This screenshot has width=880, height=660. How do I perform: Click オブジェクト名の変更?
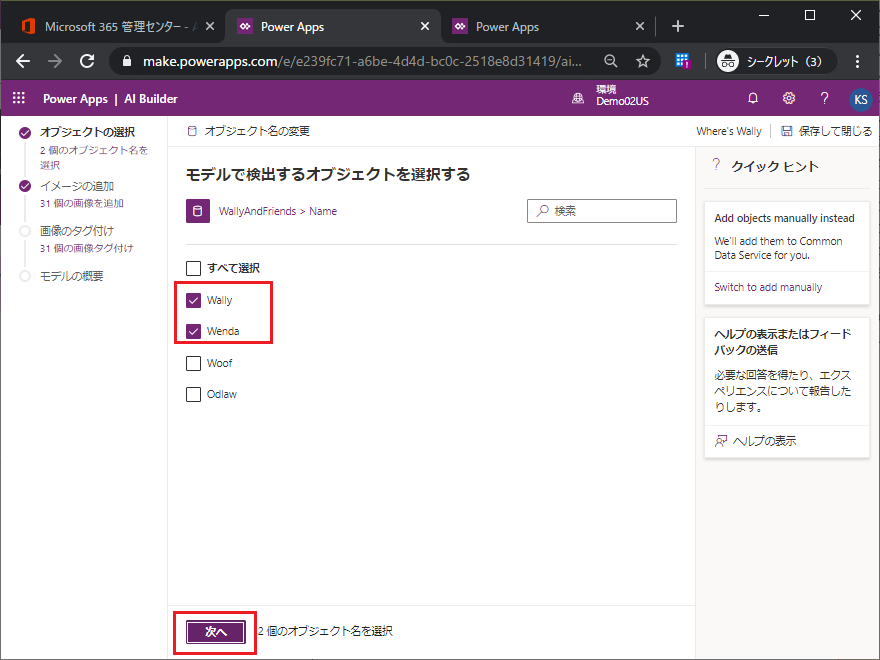click(248, 131)
